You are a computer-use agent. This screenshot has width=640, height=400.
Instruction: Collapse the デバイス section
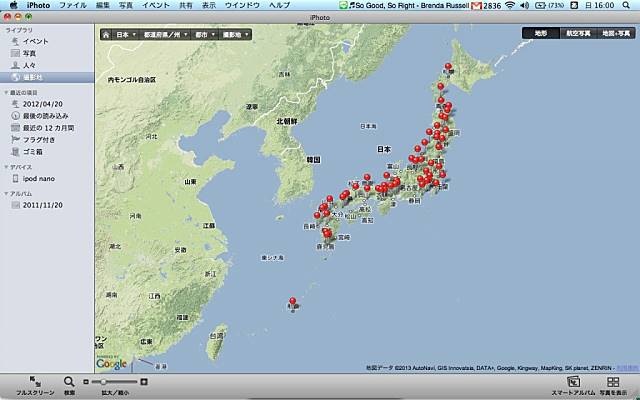pyautogui.click(x=6, y=167)
